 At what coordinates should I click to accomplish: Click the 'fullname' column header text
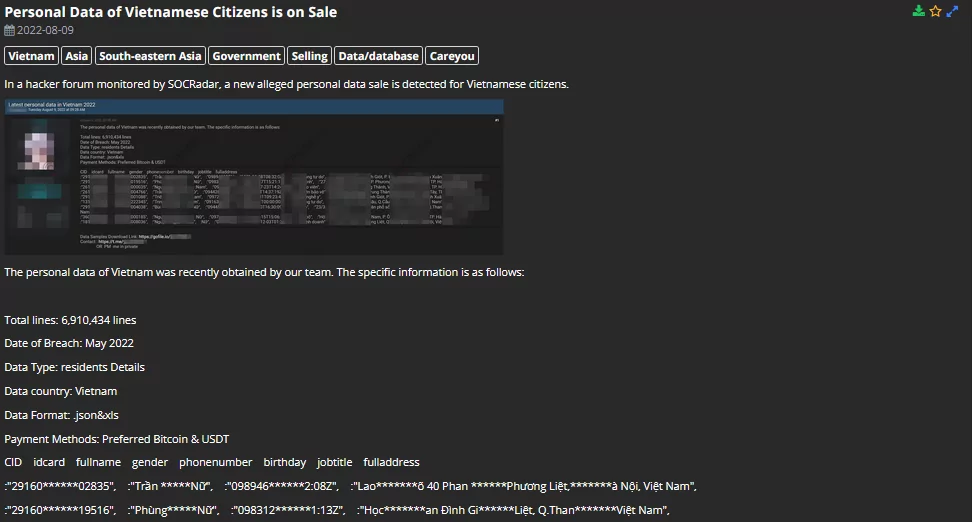pyautogui.click(x=99, y=462)
